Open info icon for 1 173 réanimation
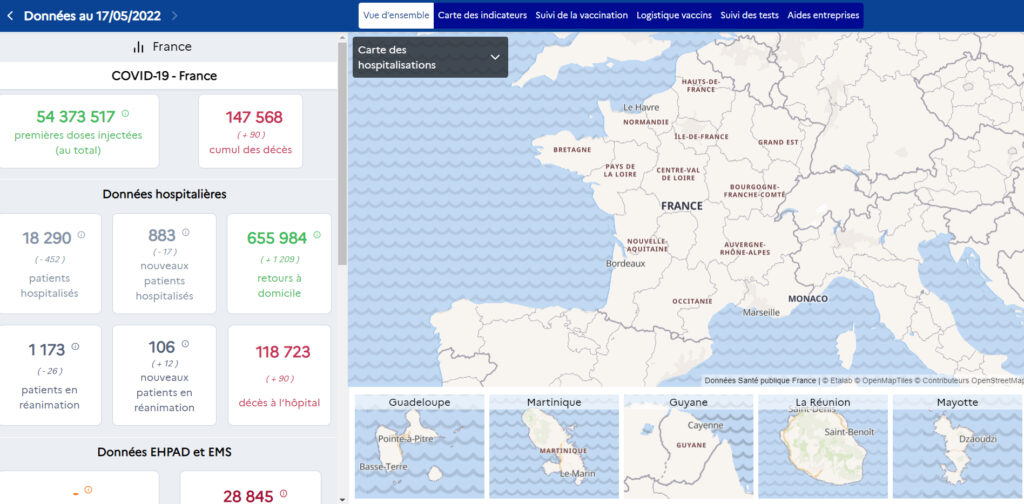Image resolution: width=1024 pixels, height=504 pixels. pyautogui.click(x=75, y=347)
